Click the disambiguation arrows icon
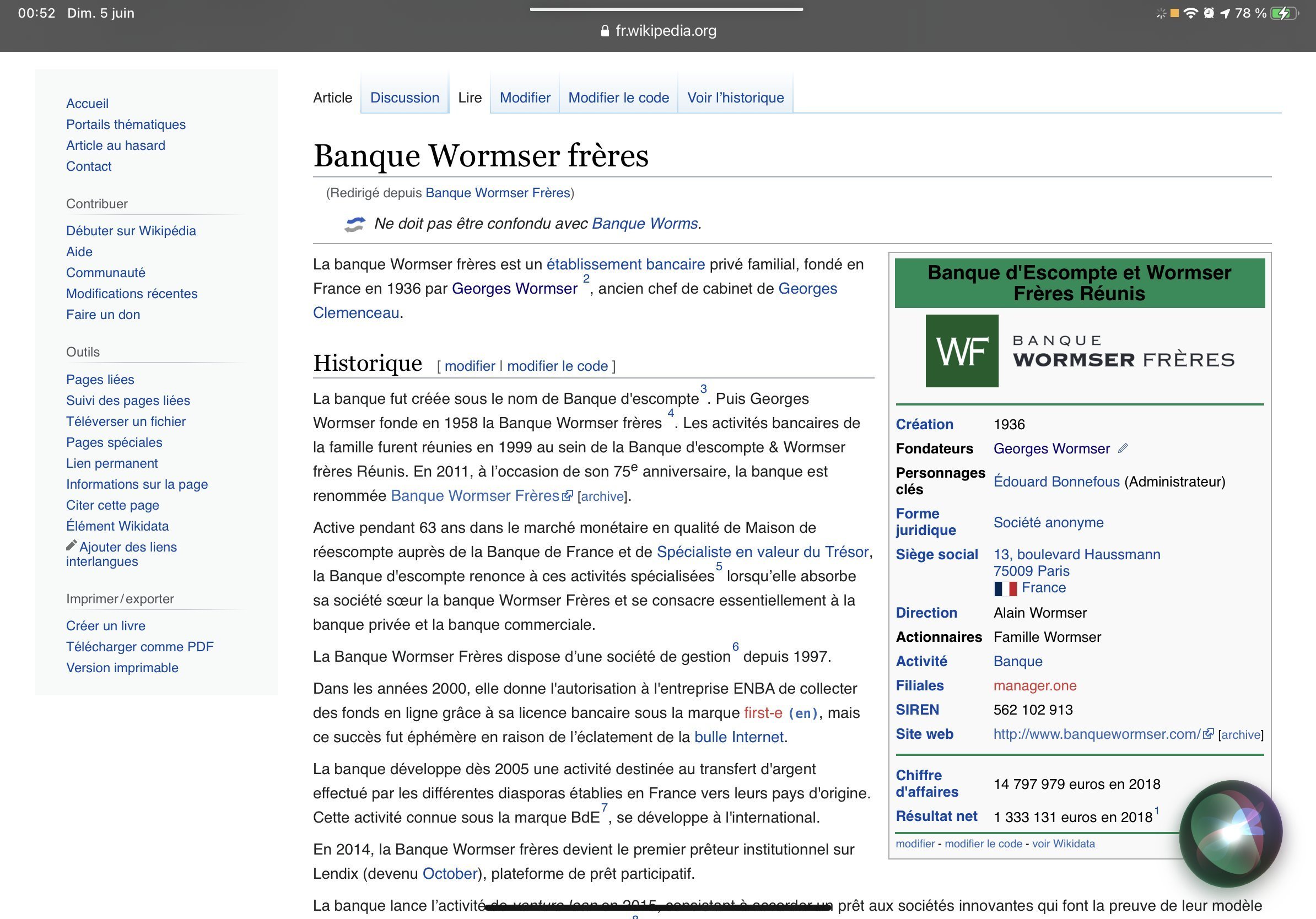Viewport: 1316px width, 919px height. pyautogui.click(x=354, y=224)
